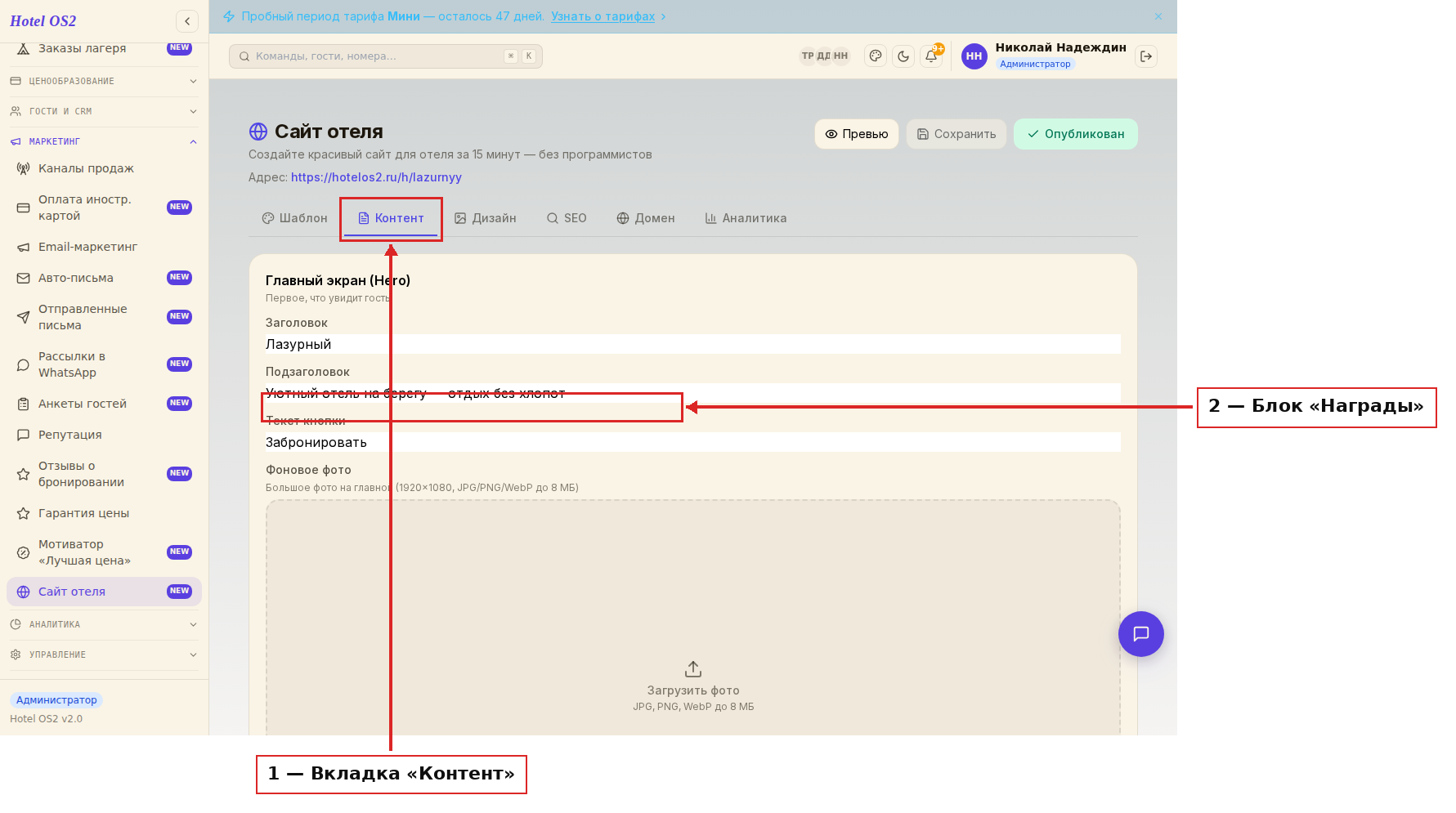Open Гарантия цены in sidebar
The image size is (1456, 813).
pyautogui.click(x=104, y=513)
